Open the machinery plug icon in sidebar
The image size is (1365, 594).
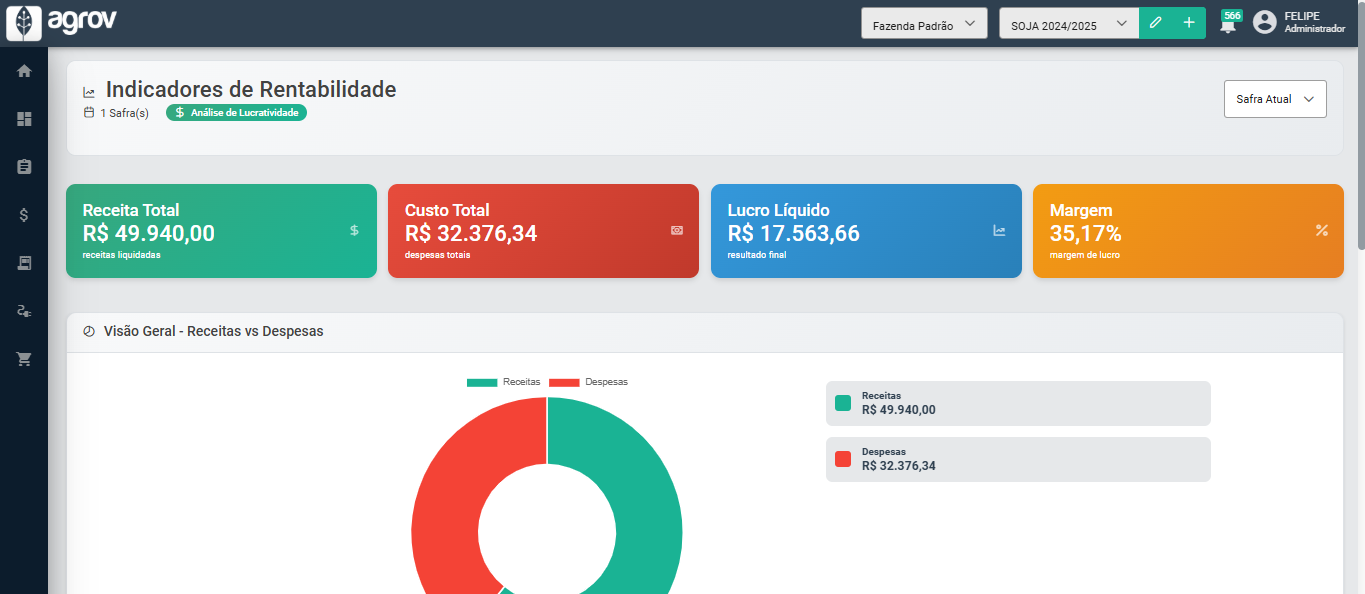pos(24,311)
